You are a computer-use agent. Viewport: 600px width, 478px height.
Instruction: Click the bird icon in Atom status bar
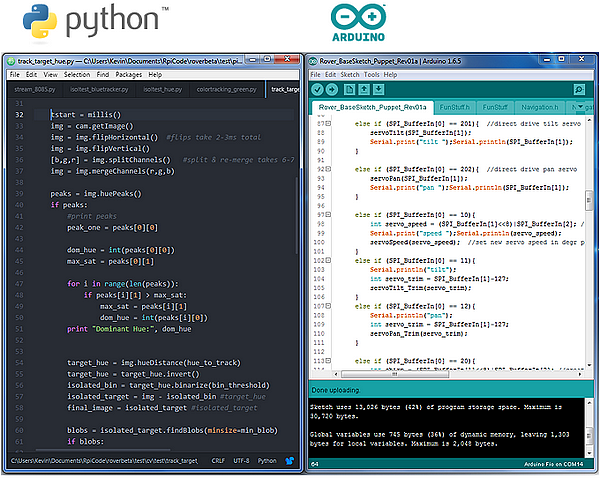point(290,461)
